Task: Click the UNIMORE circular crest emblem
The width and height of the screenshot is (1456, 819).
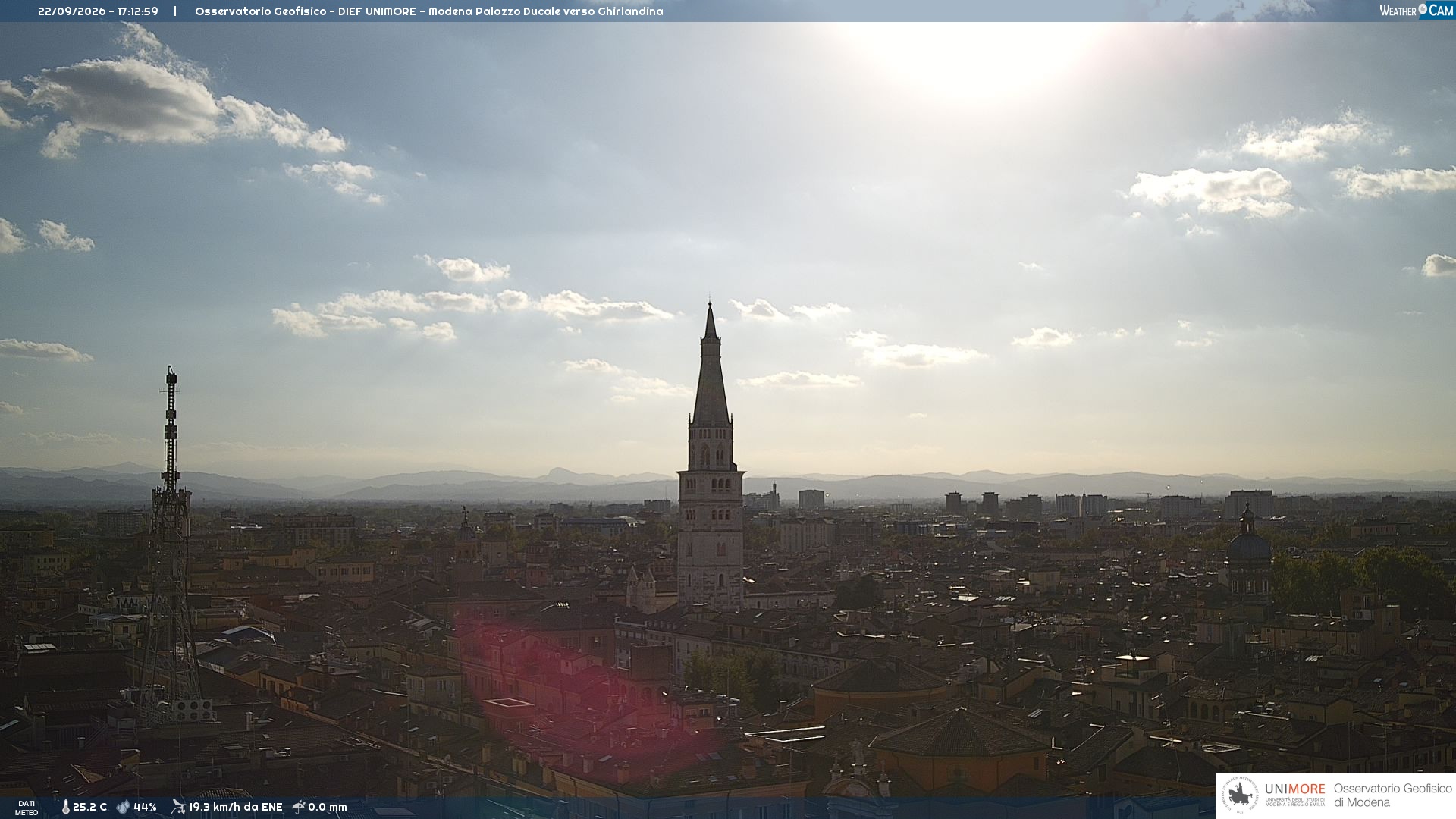Action: coord(1240,795)
